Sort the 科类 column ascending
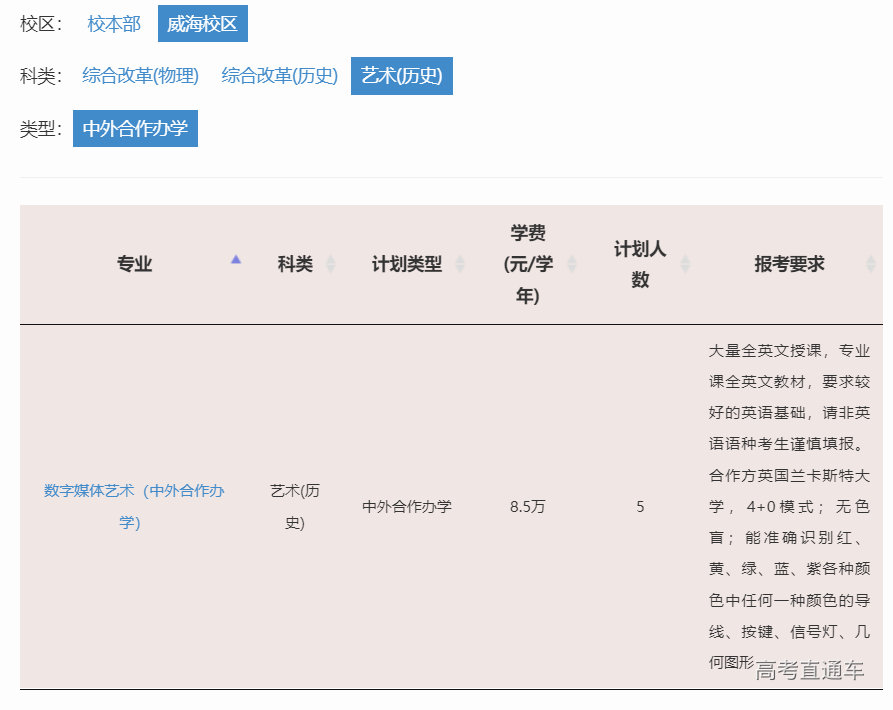This screenshot has height=710, width=893. (x=332, y=258)
